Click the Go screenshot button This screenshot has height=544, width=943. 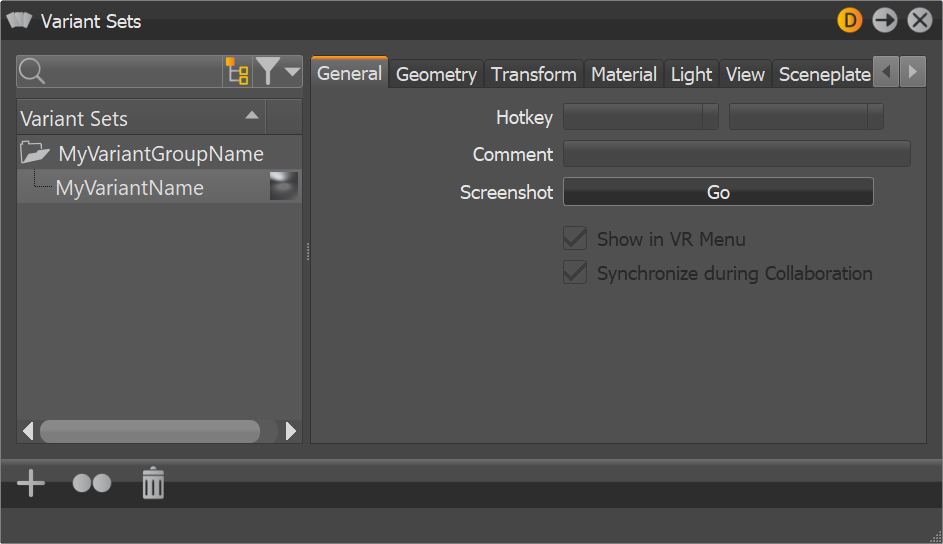click(x=718, y=192)
